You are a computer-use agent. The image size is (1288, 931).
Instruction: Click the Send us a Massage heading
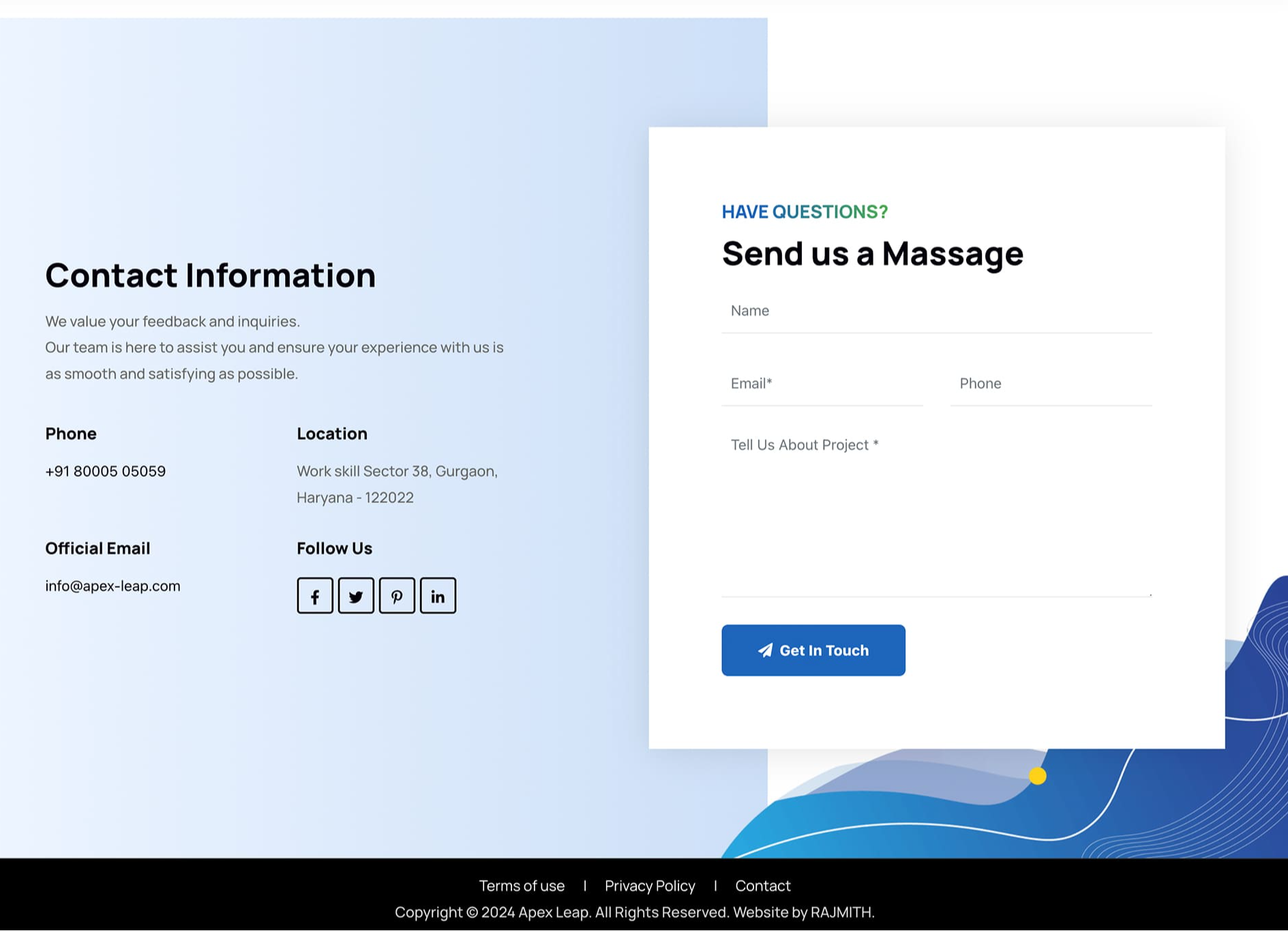point(872,254)
